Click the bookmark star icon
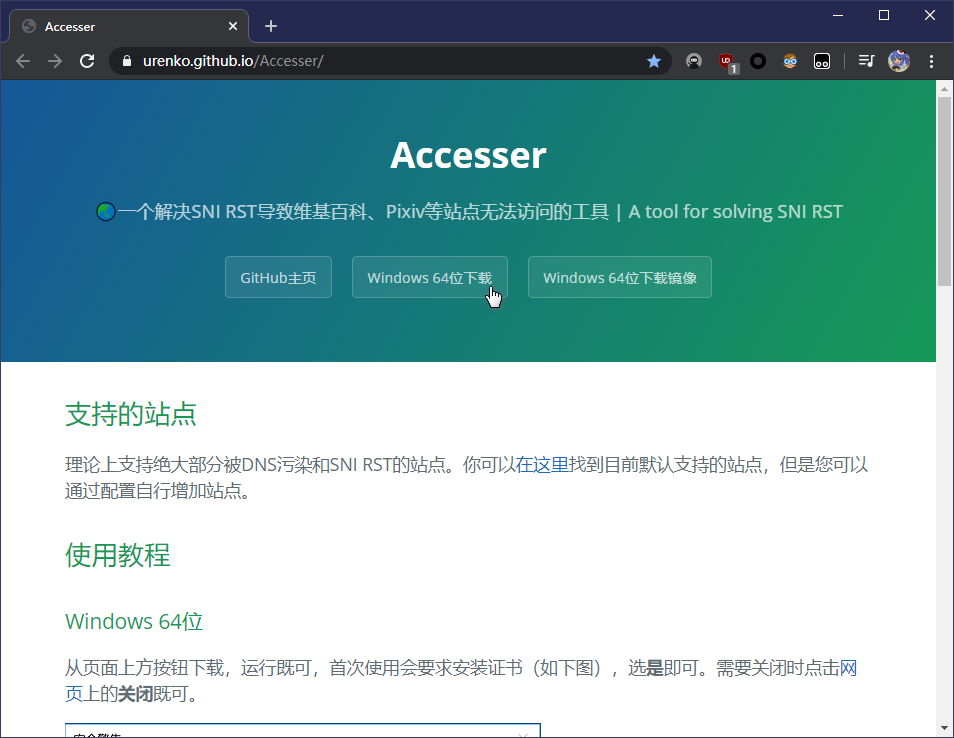Image resolution: width=954 pixels, height=738 pixels. (654, 61)
